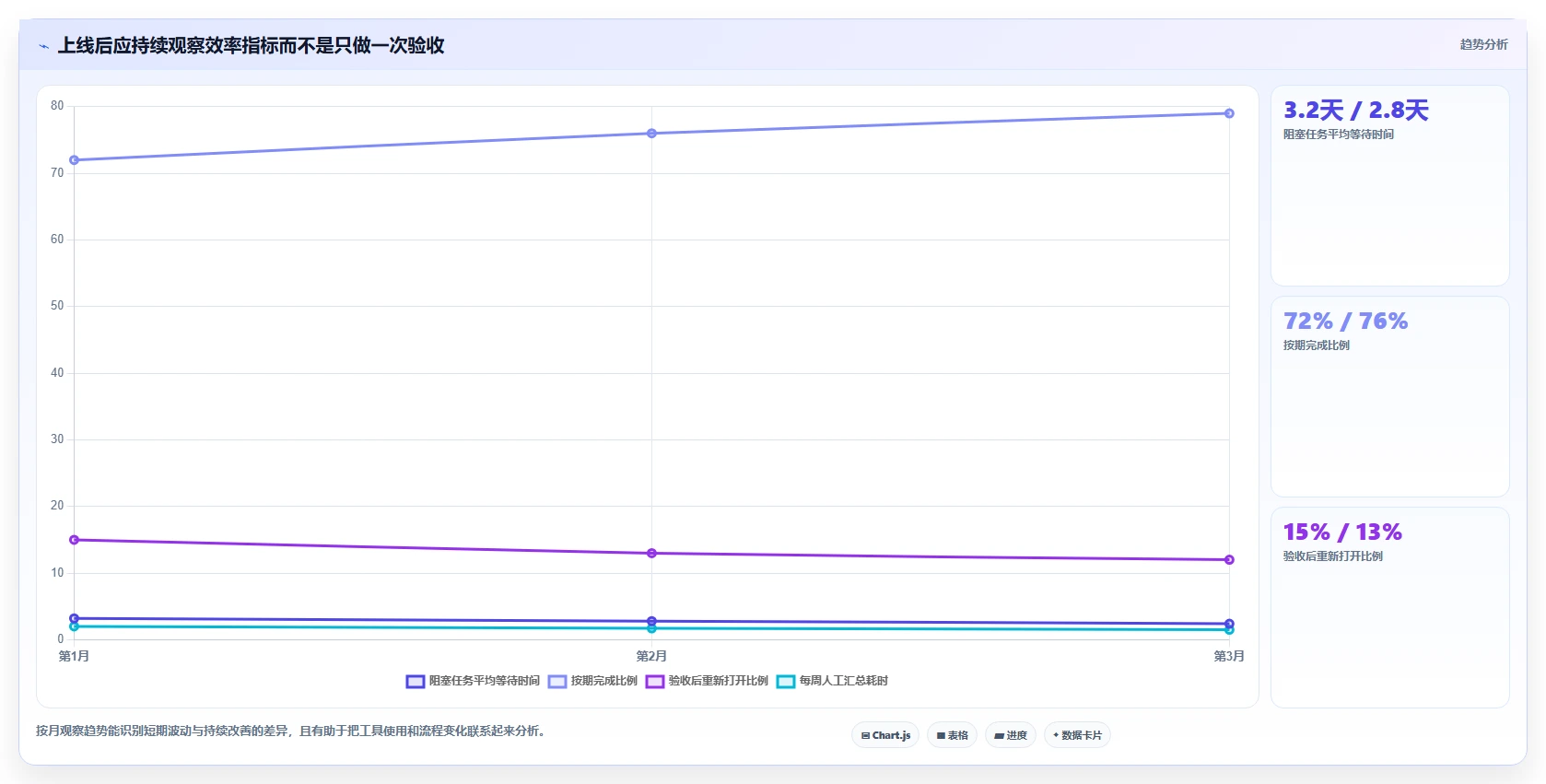Toggle the 验收后重新打开比例 legend color box

[655, 682]
